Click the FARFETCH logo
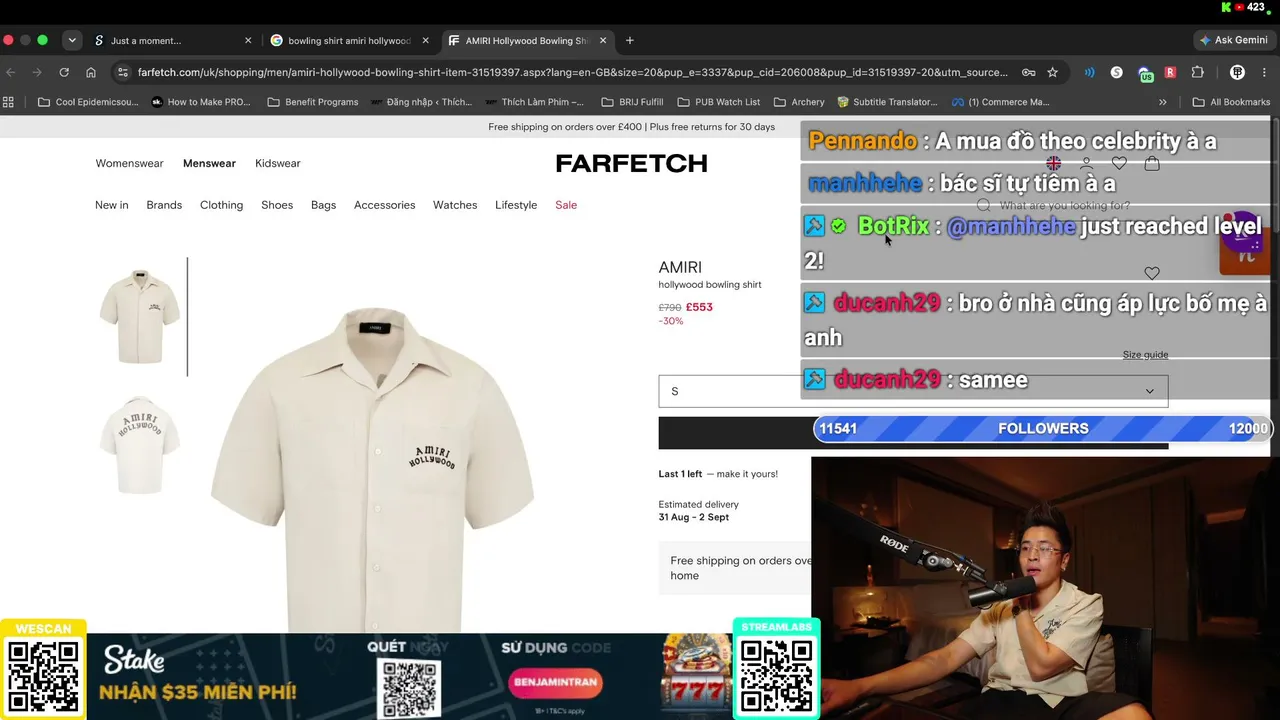The image size is (1280, 720). [631, 163]
